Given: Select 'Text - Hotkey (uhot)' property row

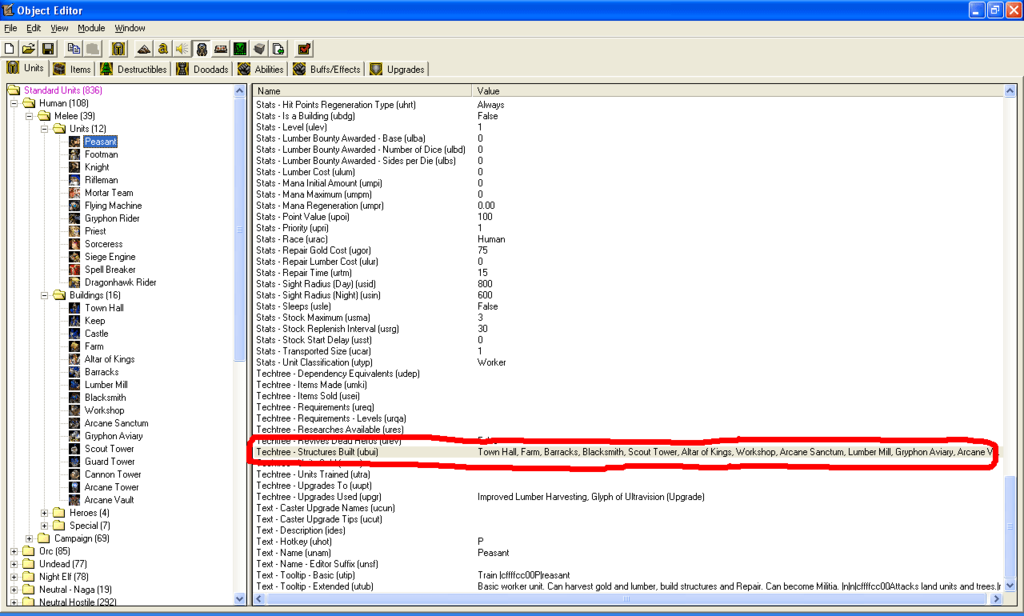Looking at the screenshot, I should click(627, 542).
